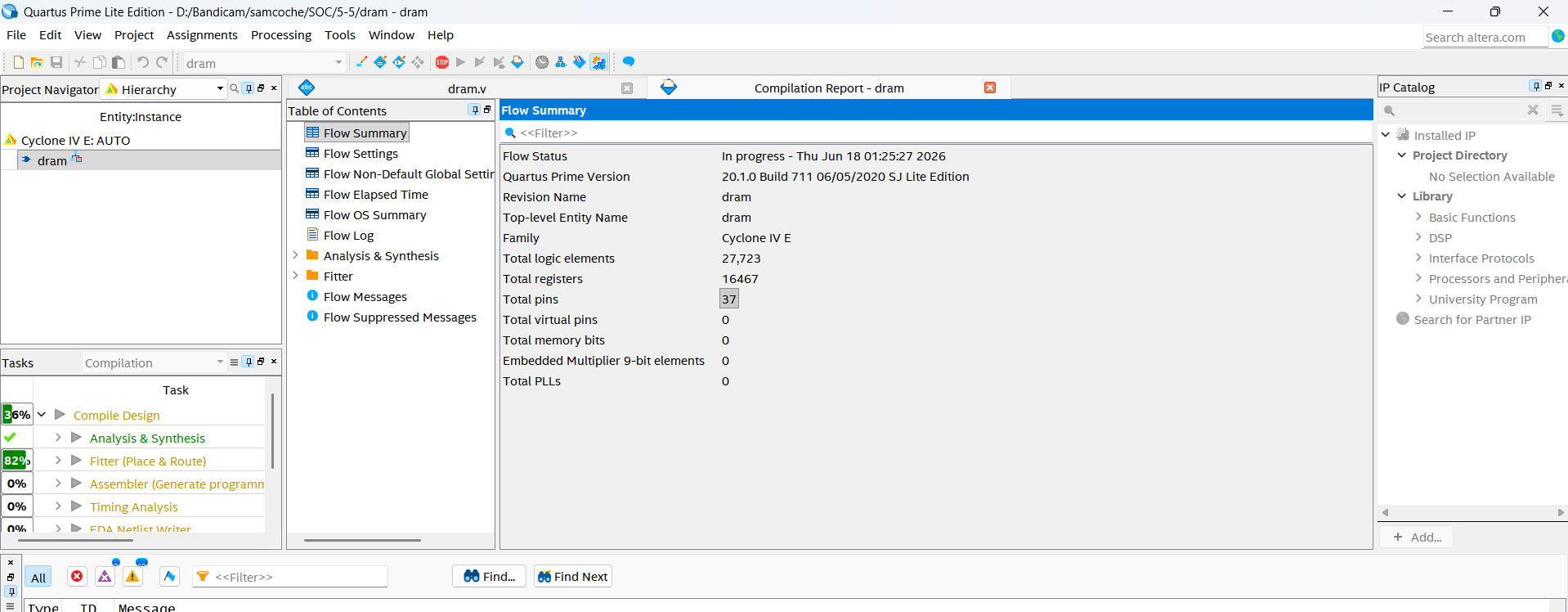Open the Assignments menu
The width and height of the screenshot is (1568, 612).
[202, 34]
